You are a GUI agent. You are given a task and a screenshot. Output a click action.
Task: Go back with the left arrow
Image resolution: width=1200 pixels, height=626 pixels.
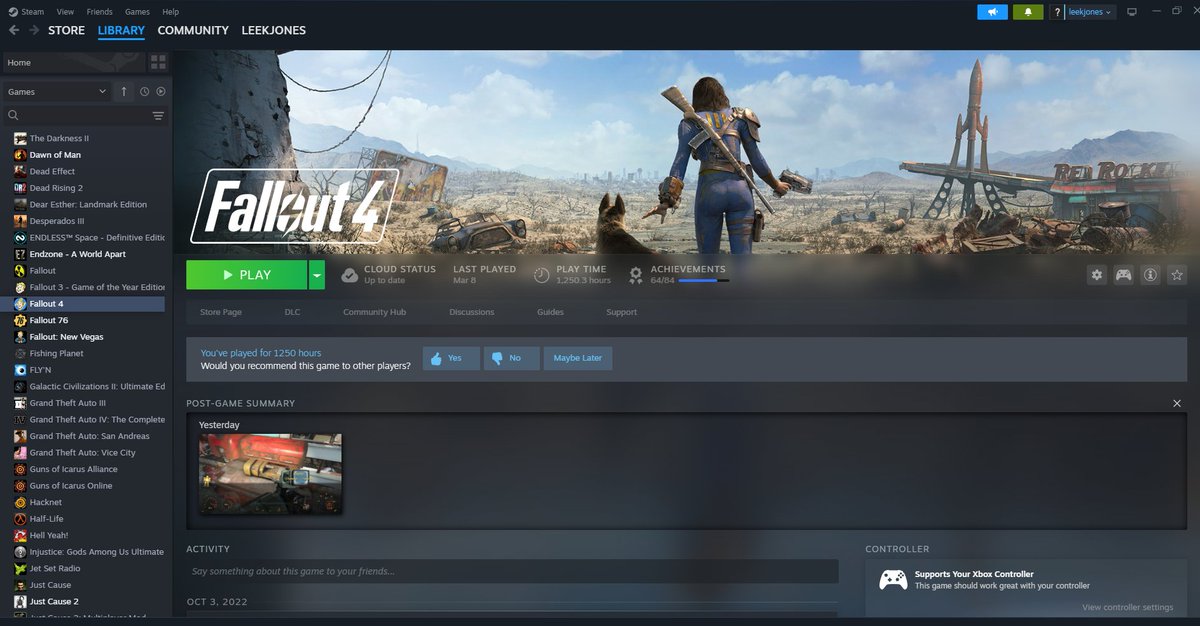tap(14, 30)
